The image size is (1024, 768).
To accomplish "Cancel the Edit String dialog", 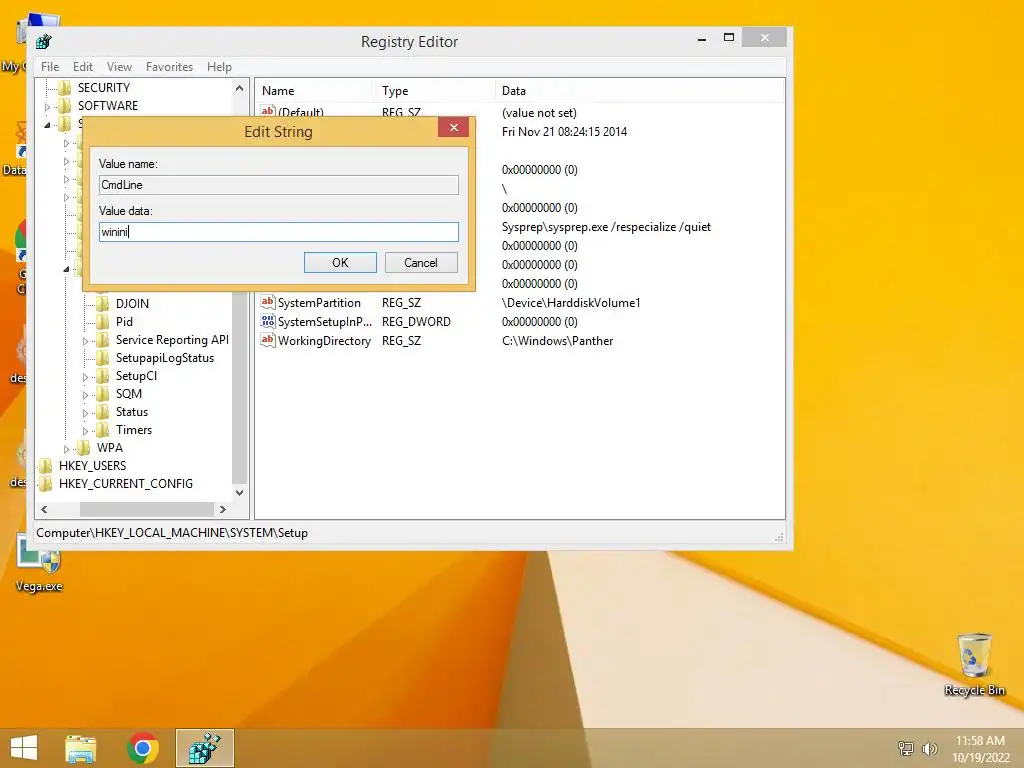I will (x=421, y=263).
